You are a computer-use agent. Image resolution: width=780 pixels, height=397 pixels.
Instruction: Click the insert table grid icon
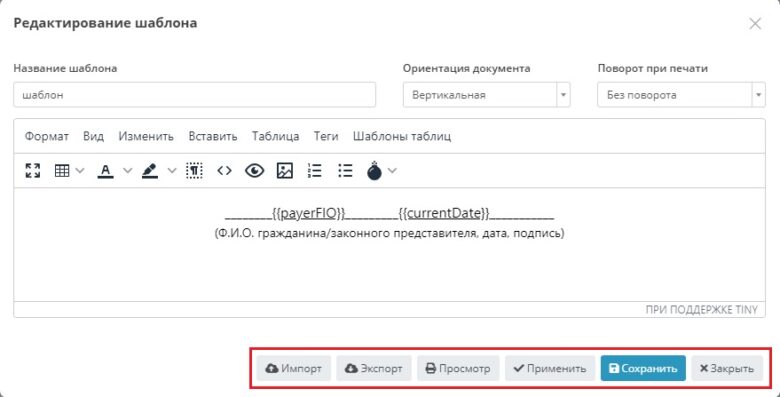point(62,171)
